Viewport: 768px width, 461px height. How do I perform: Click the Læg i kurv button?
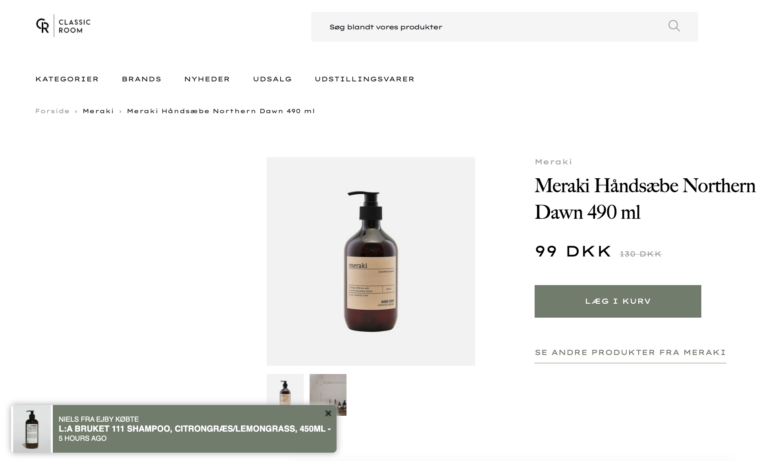pyautogui.click(x=618, y=301)
